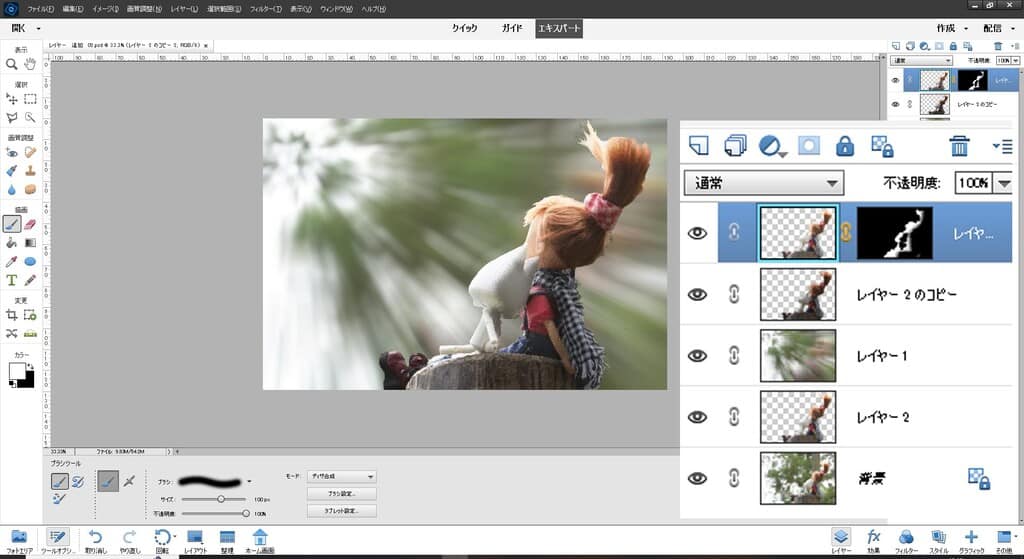Open the 不透明度 100% opacity dropdown arrow
Image resolution: width=1024 pixels, height=559 pixels.
click(1004, 184)
